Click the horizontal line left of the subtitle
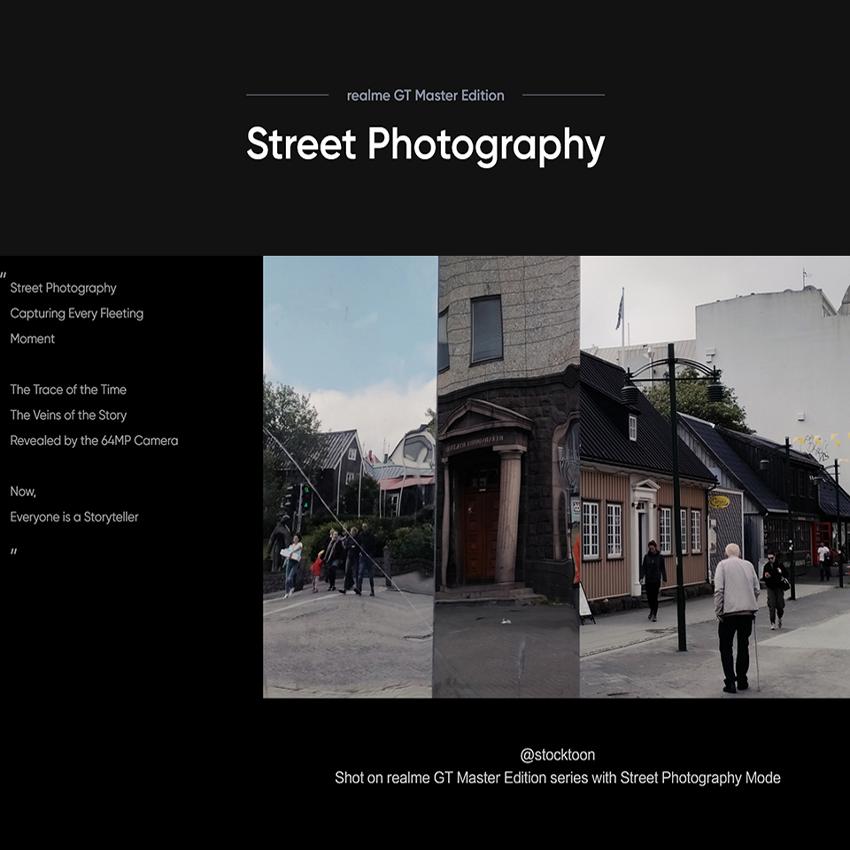The height and width of the screenshot is (850, 850). pos(287,95)
